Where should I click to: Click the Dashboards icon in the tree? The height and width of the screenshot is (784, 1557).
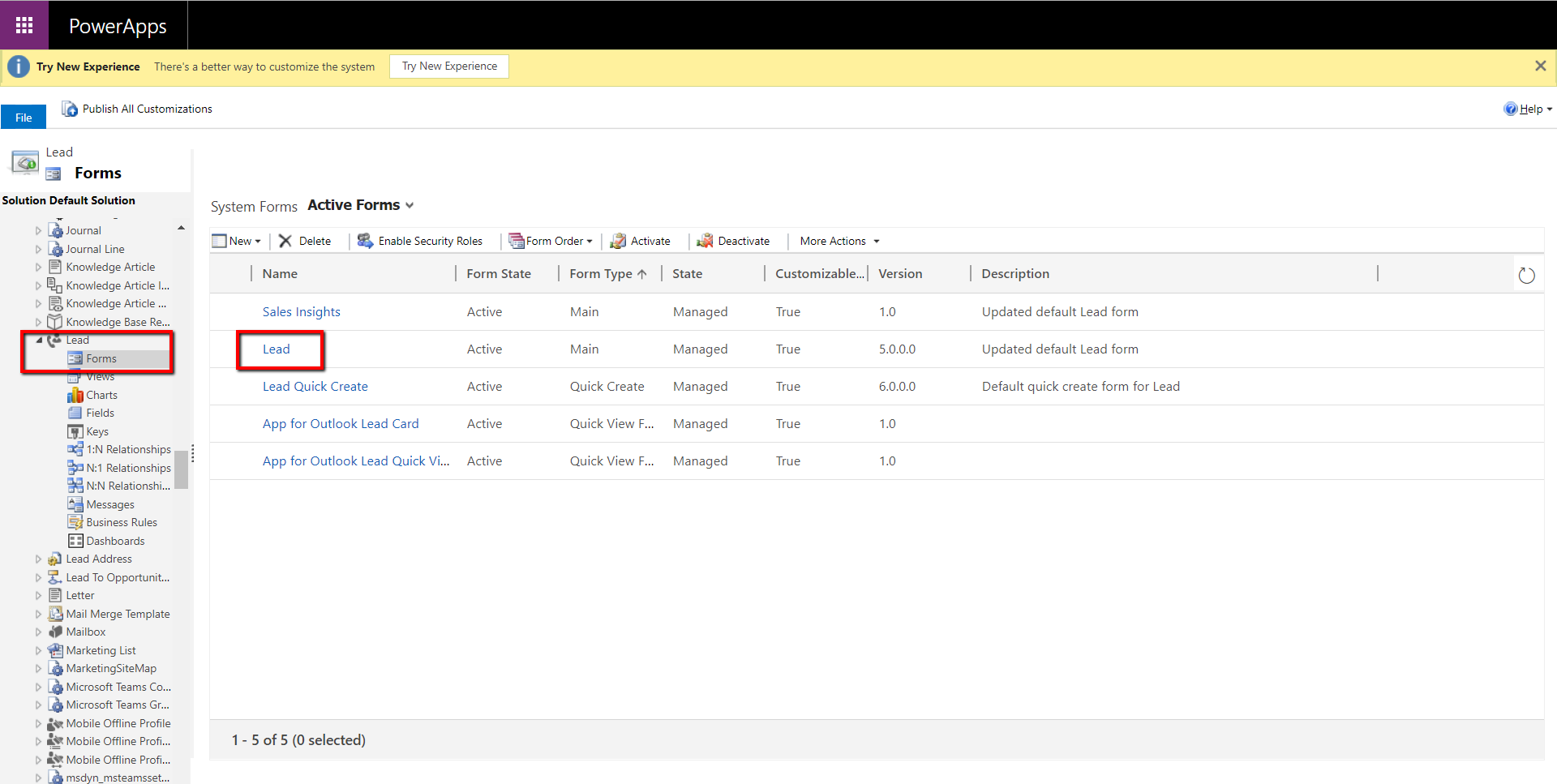(x=75, y=541)
